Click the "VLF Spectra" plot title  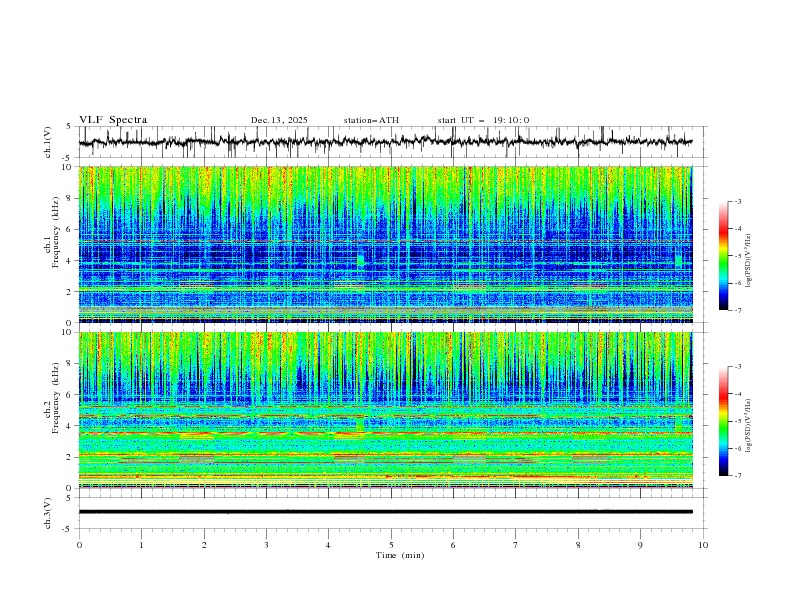pos(113,120)
